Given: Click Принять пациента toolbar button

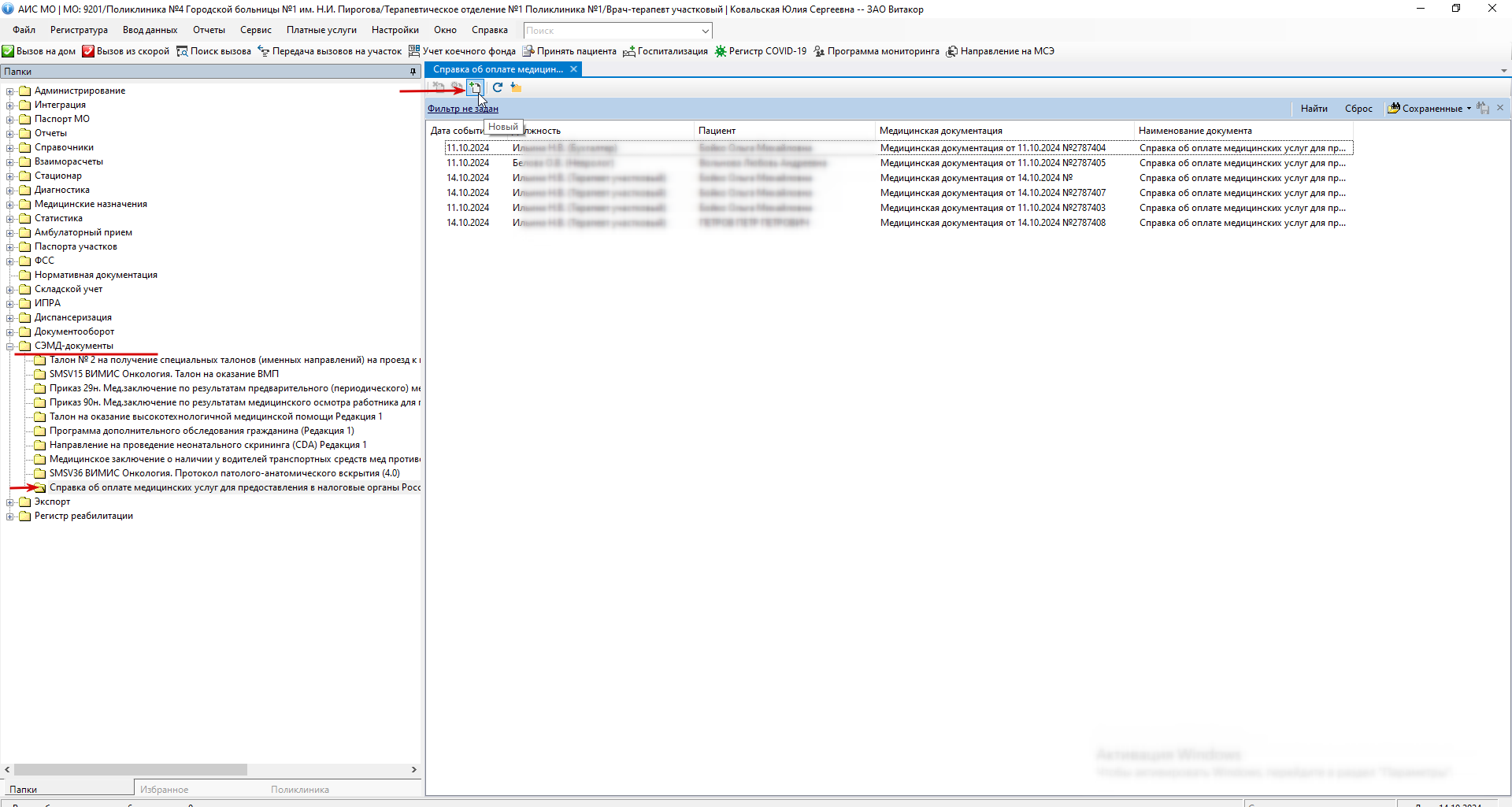Looking at the screenshot, I should pos(569,51).
